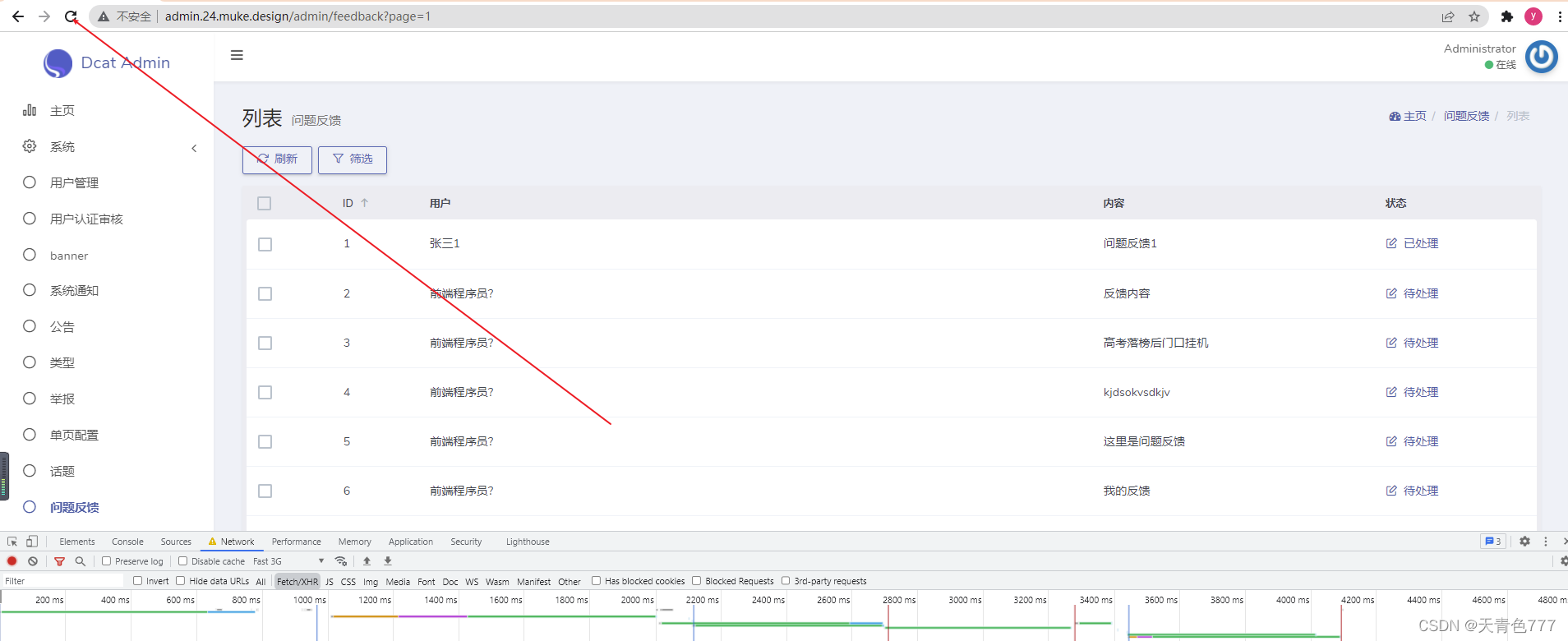The height and width of the screenshot is (641, 1568).
Task: Open network conditions wifi icon
Action: 341,561
